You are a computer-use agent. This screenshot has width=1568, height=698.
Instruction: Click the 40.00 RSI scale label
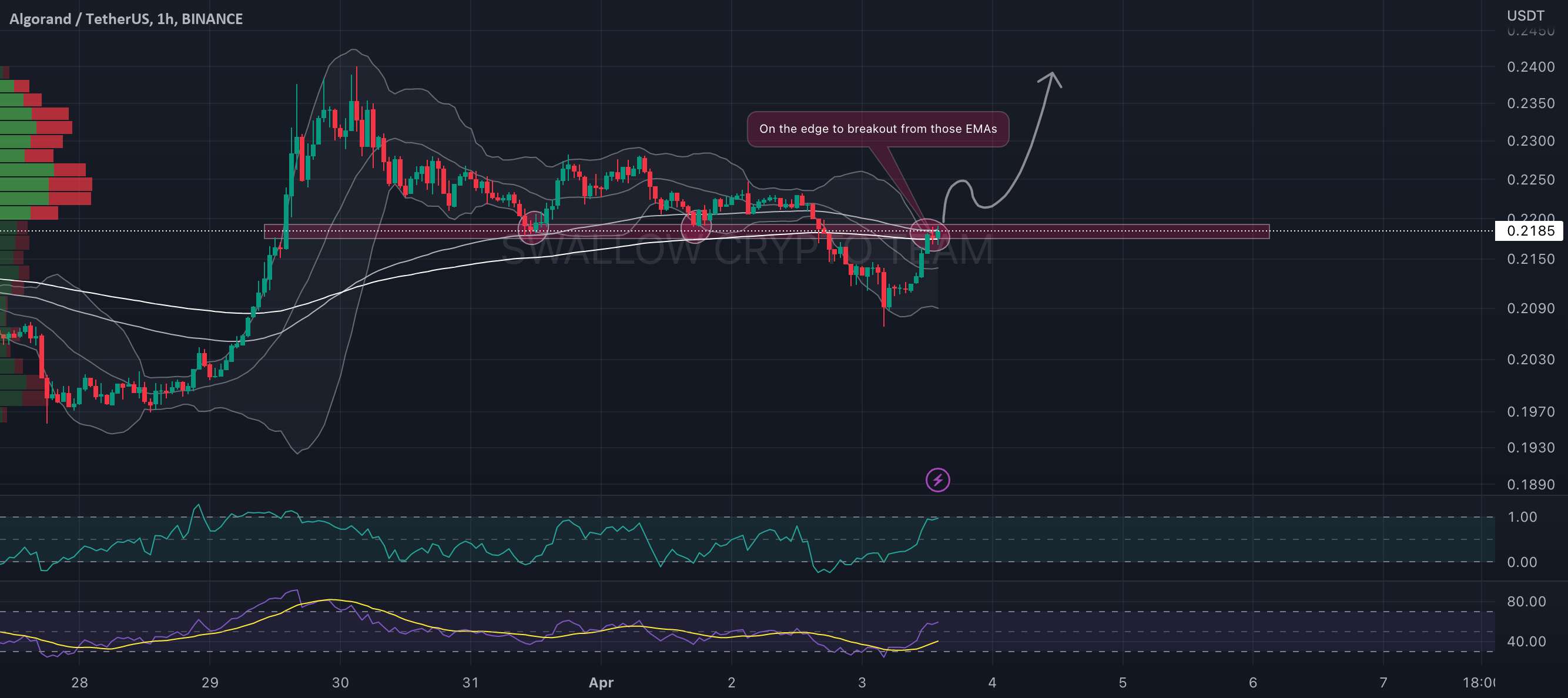coord(1526,642)
